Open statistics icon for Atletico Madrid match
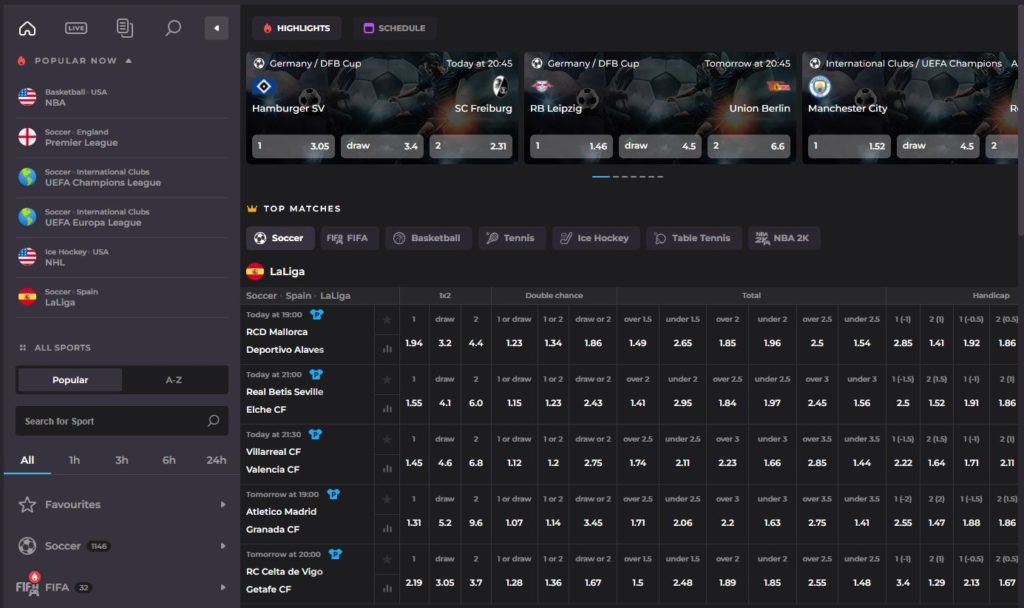Viewport: 1024px width, 608px height. click(x=387, y=528)
